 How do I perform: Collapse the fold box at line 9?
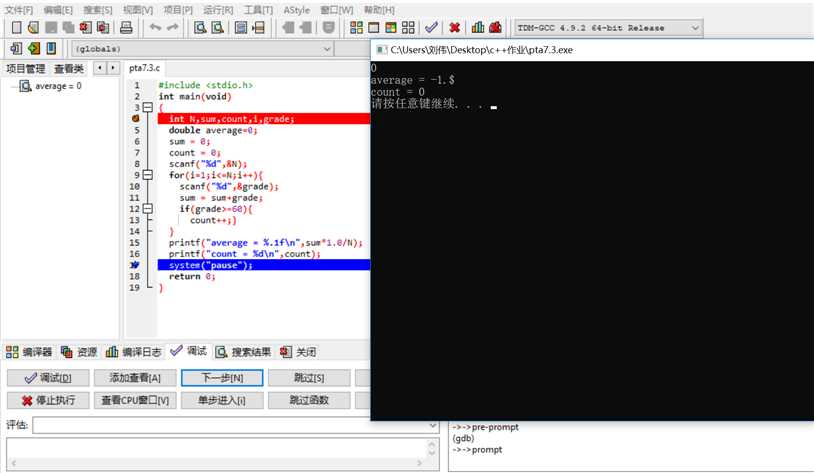tap(147, 175)
